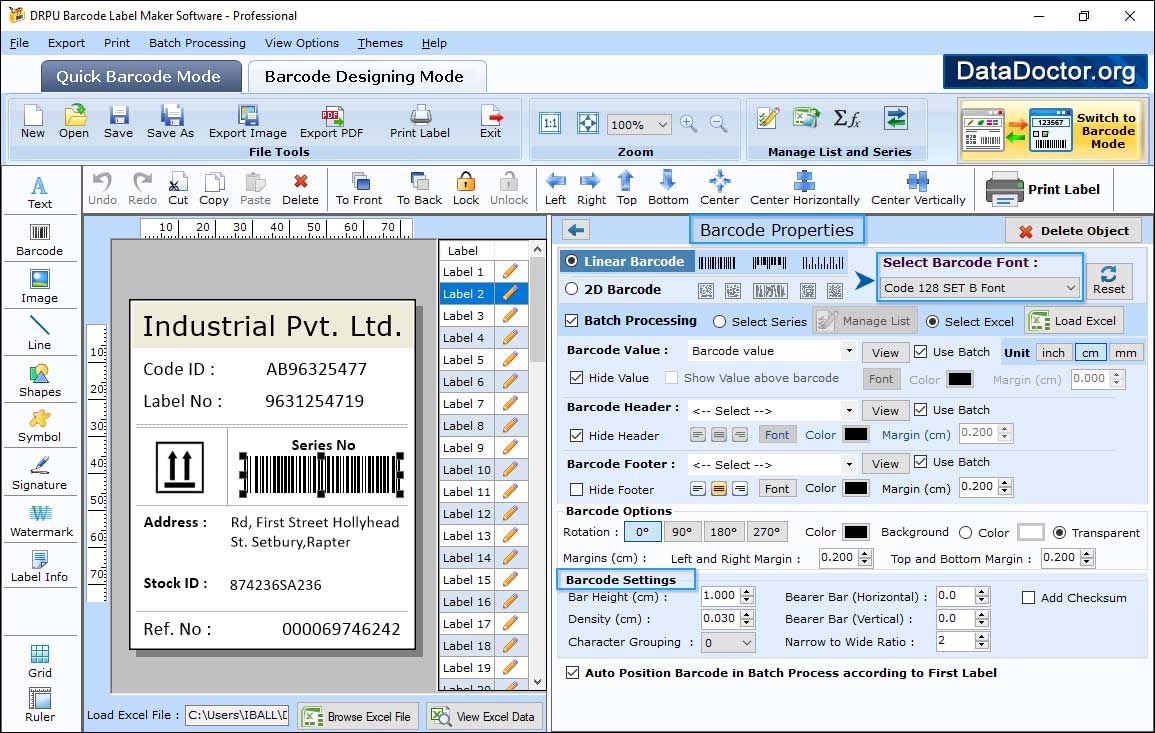Screen dimensions: 1155x733
Task: Open the File menu
Action: pyautogui.click(x=19, y=43)
